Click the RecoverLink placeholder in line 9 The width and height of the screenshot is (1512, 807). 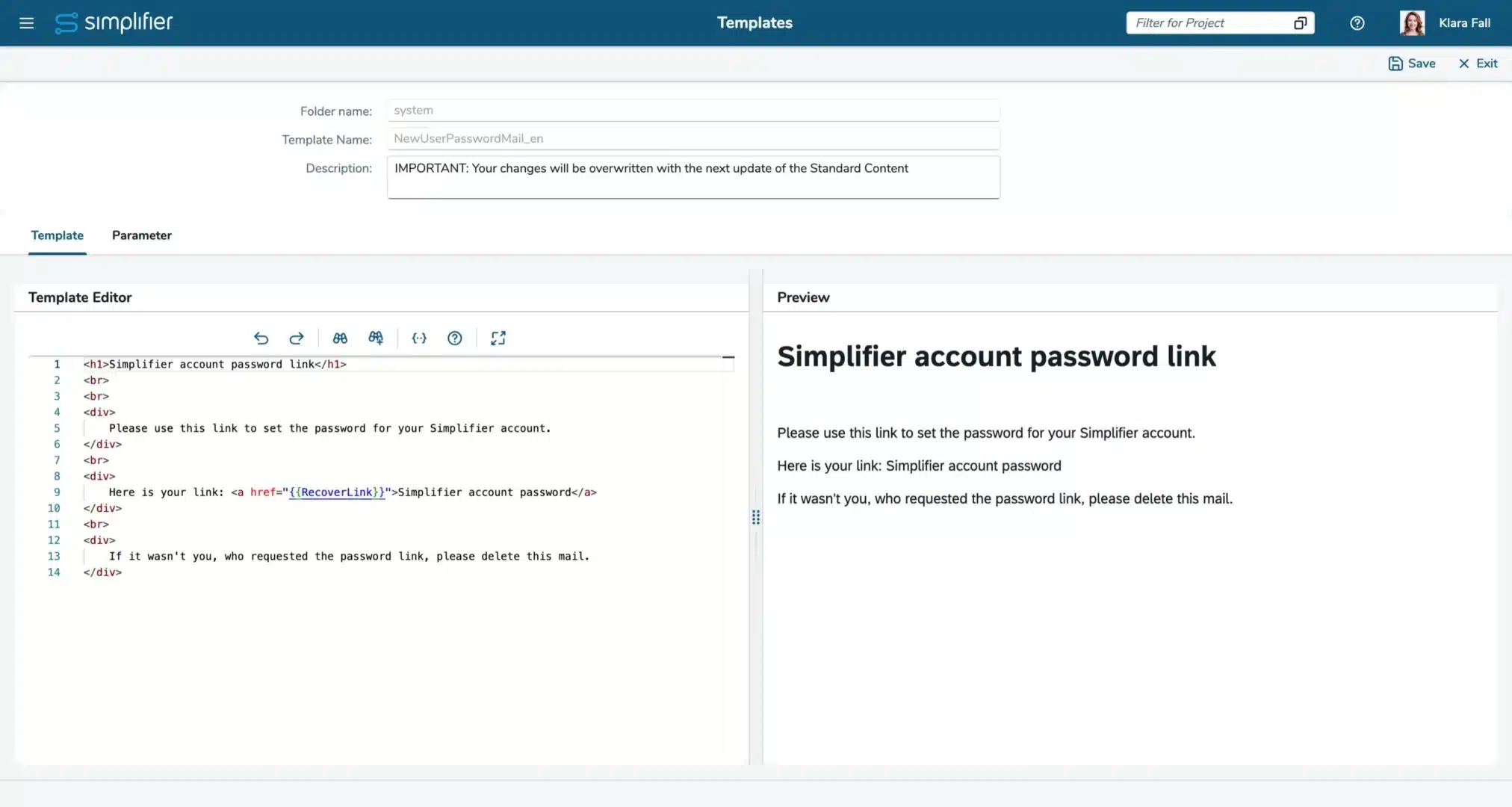[336, 492]
